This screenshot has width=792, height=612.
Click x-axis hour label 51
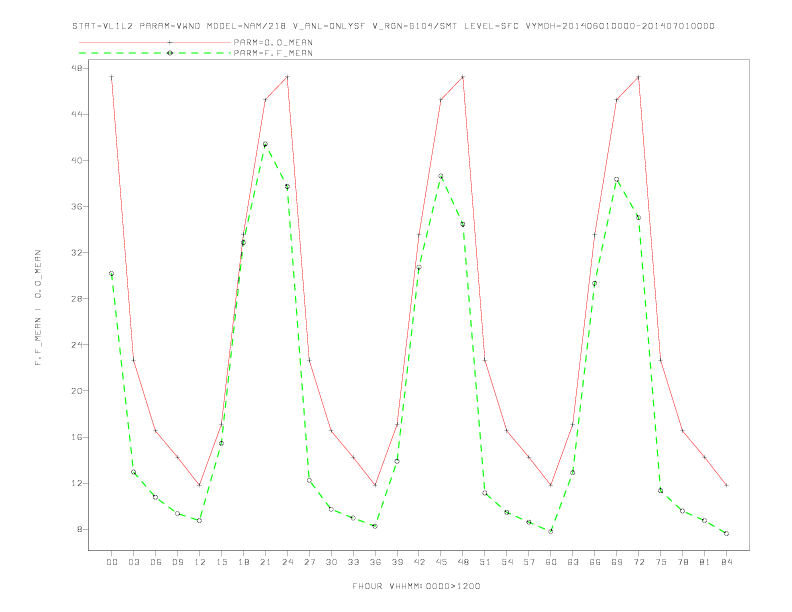point(485,562)
